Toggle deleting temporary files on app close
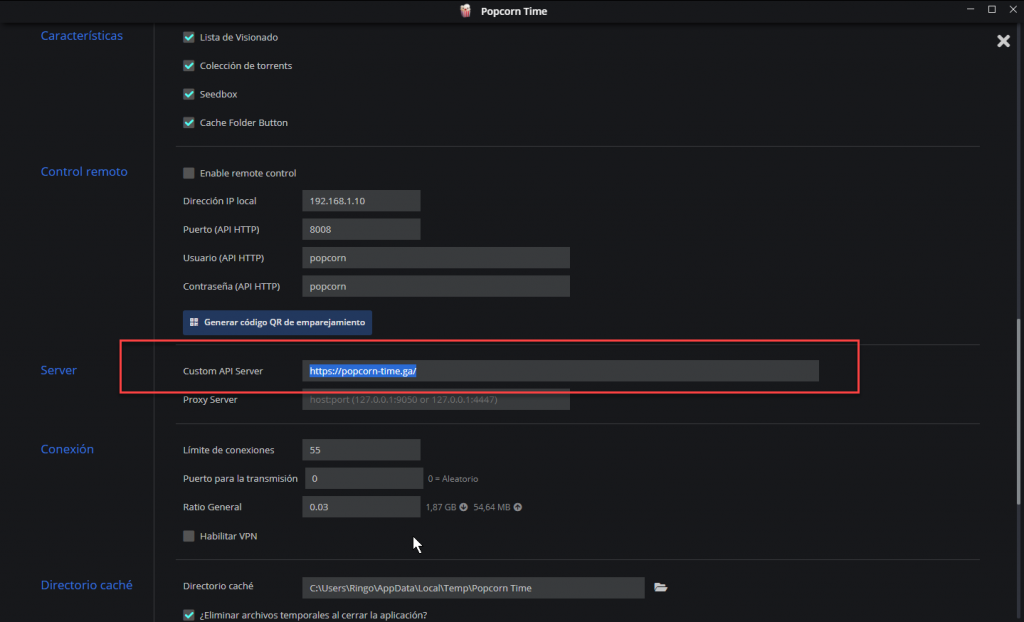 (189, 615)
